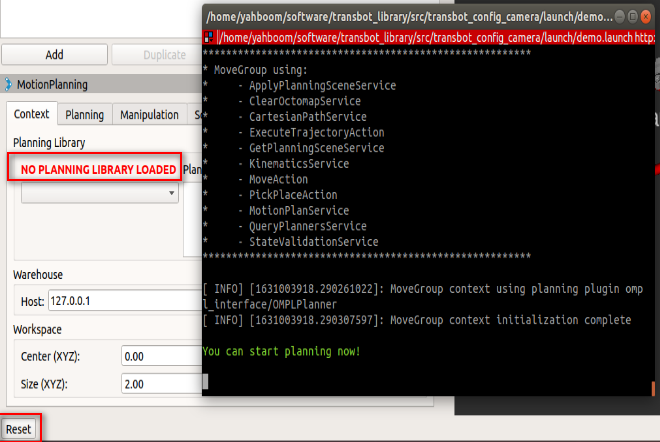The width and height of the screenshot is (660, 442).
Task: Click 'You can start planning now!' line
Action: point(281,351)
